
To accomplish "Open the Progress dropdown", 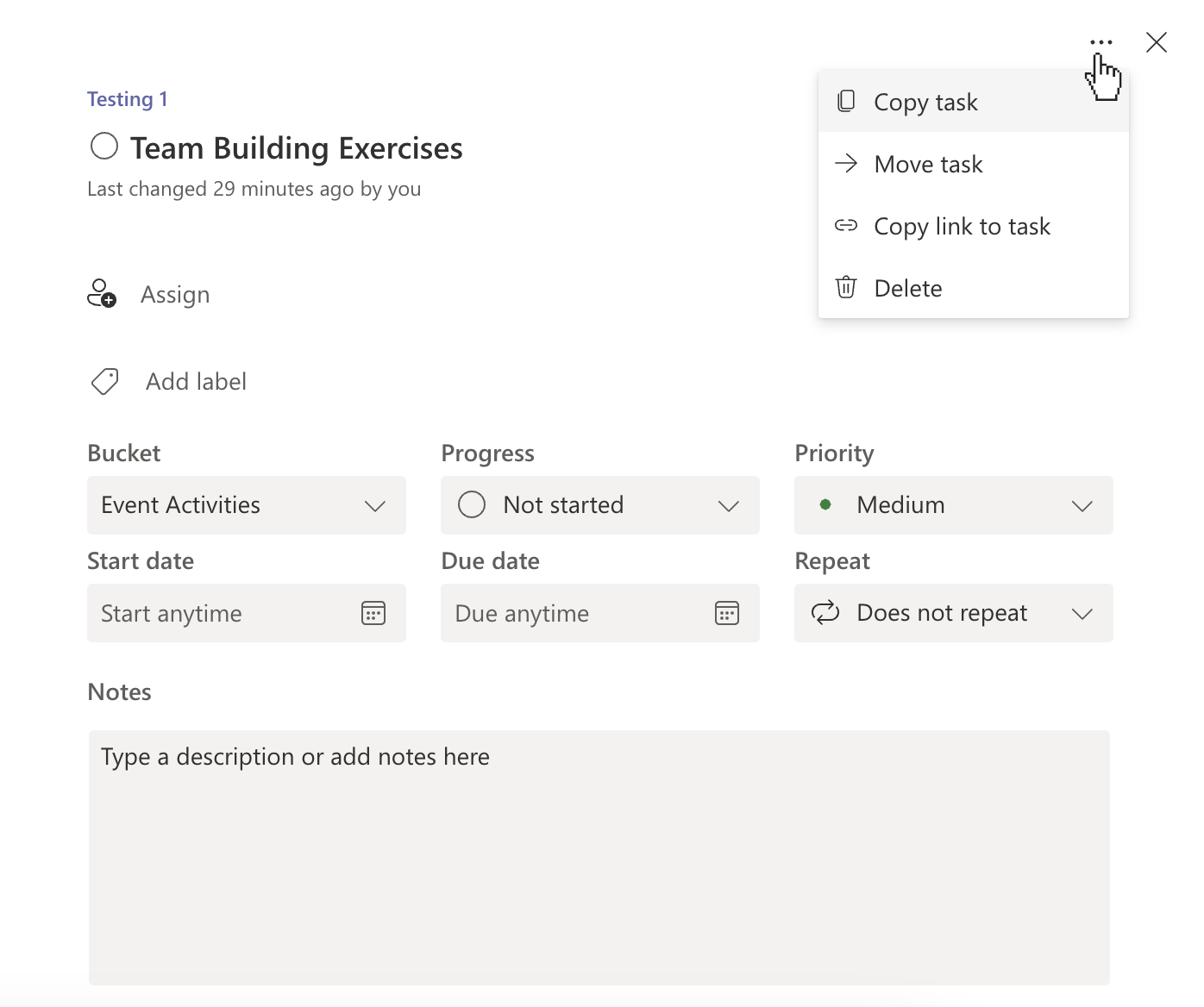I will [x=729, y=506].
